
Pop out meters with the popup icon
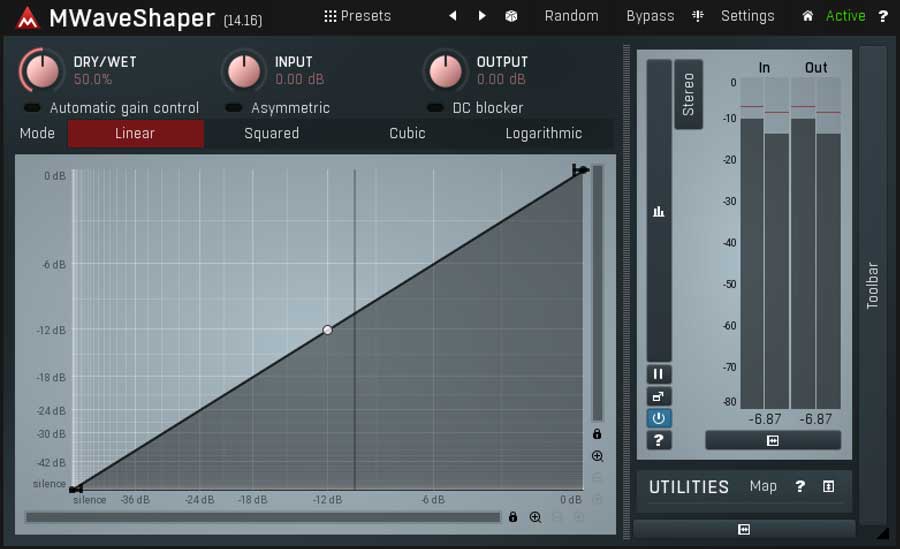658,396
